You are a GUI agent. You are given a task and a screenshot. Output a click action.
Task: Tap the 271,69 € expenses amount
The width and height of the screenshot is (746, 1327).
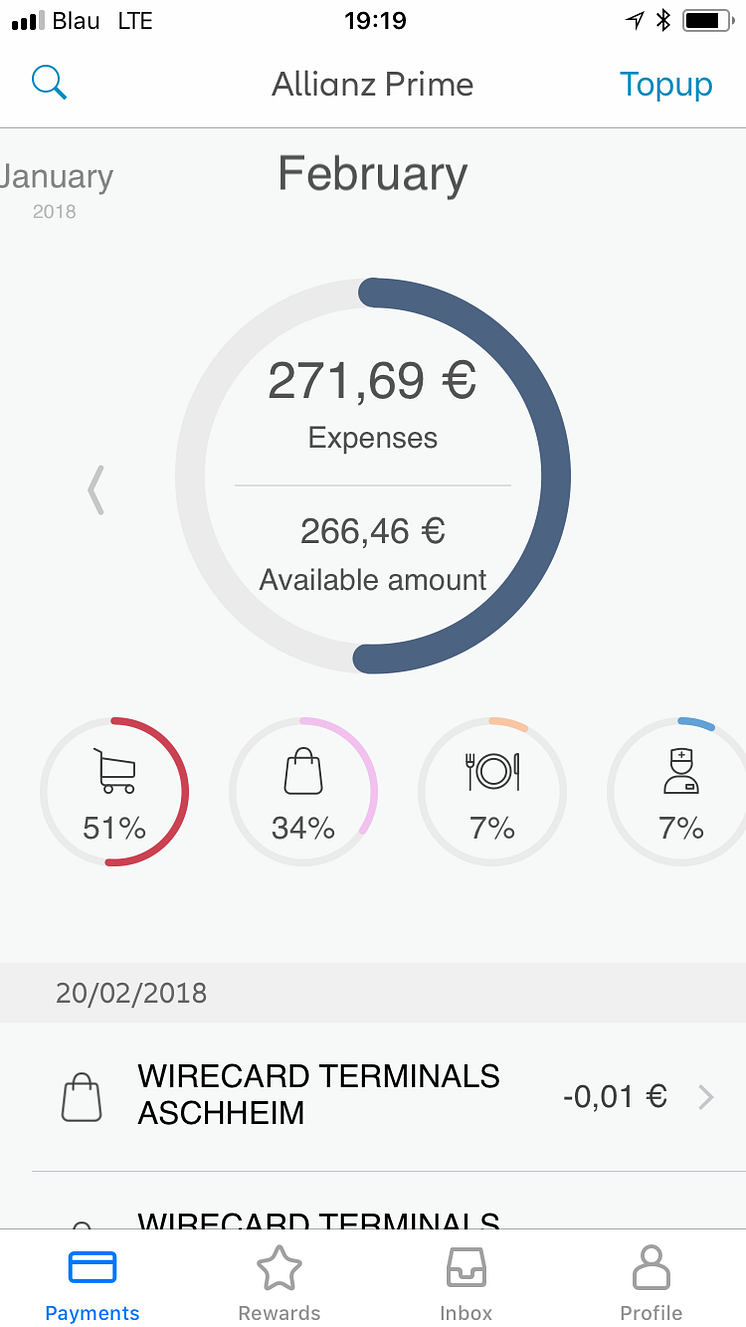[x=372, y=381]
